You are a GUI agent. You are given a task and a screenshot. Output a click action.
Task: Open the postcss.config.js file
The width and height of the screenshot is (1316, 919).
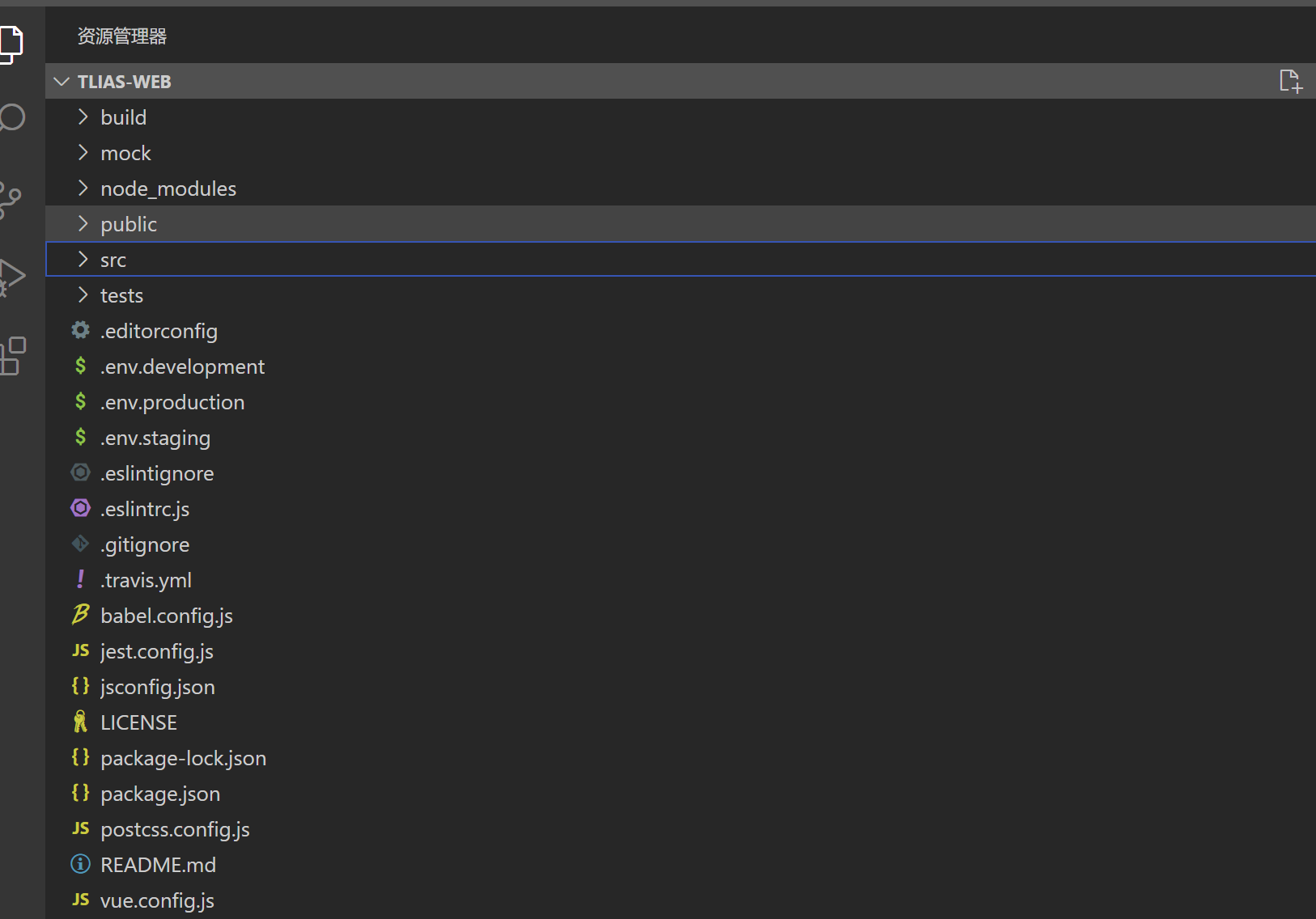[175, 829]
